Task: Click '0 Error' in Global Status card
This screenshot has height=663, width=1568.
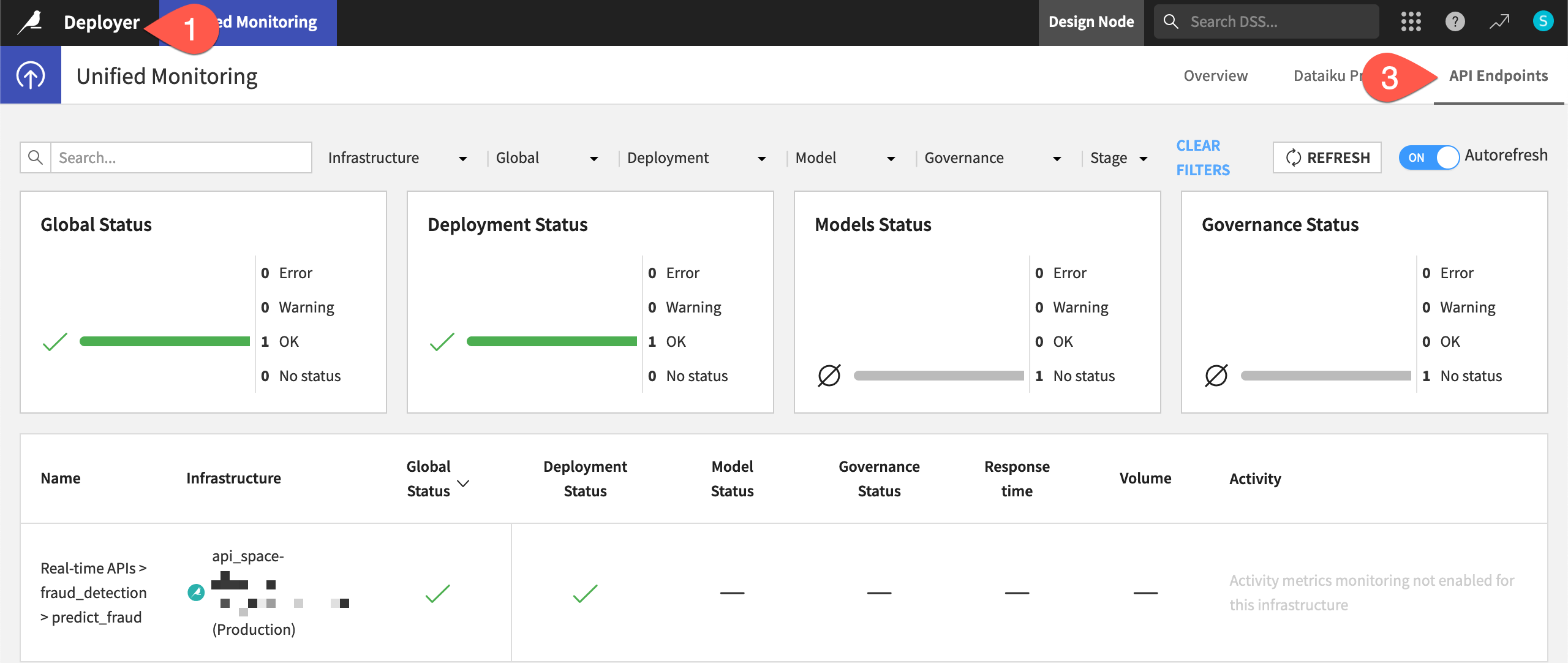Action: point(286,273)
